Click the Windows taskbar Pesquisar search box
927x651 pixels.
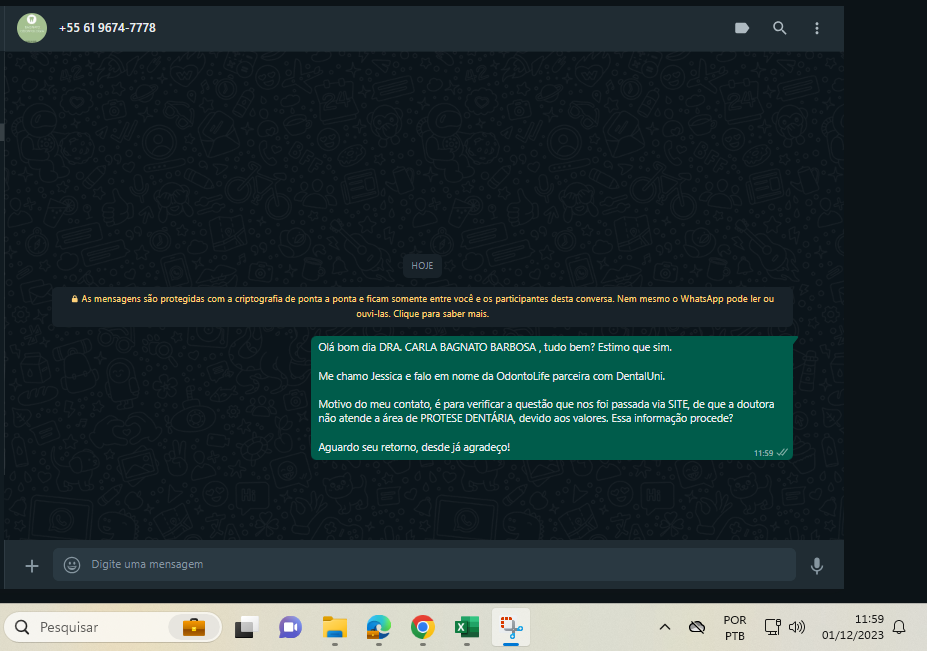[x=113, y=627]
